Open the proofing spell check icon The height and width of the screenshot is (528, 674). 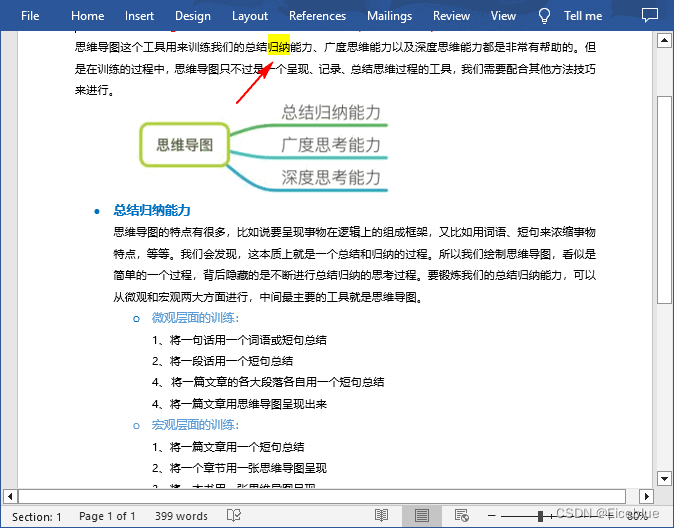tap(234, 516)
